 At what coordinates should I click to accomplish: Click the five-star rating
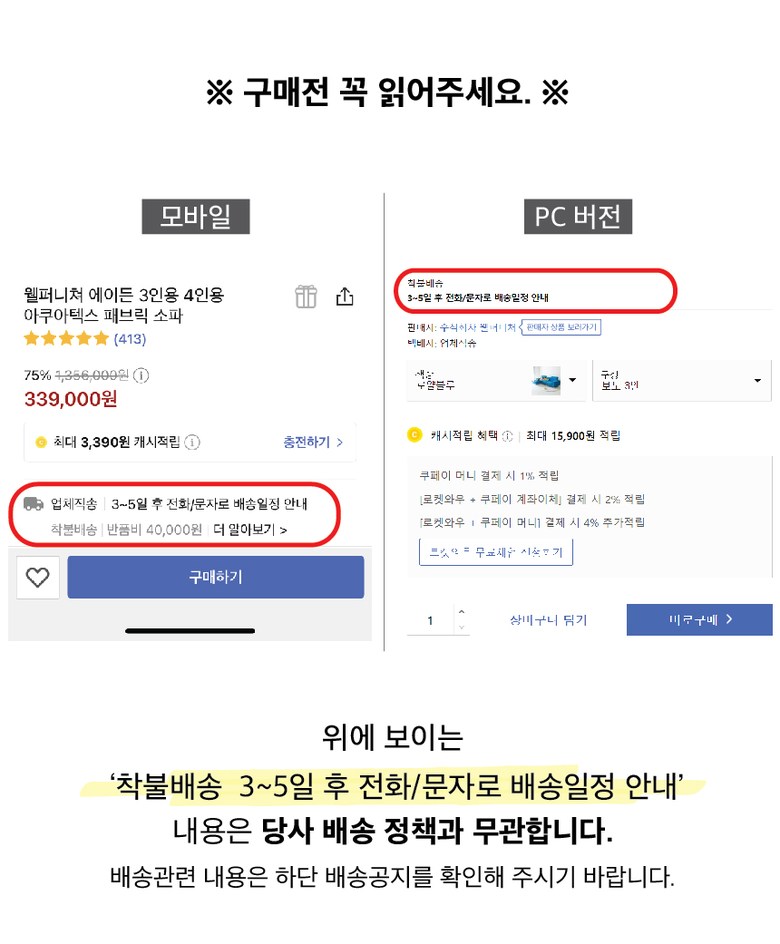(66, 338)
